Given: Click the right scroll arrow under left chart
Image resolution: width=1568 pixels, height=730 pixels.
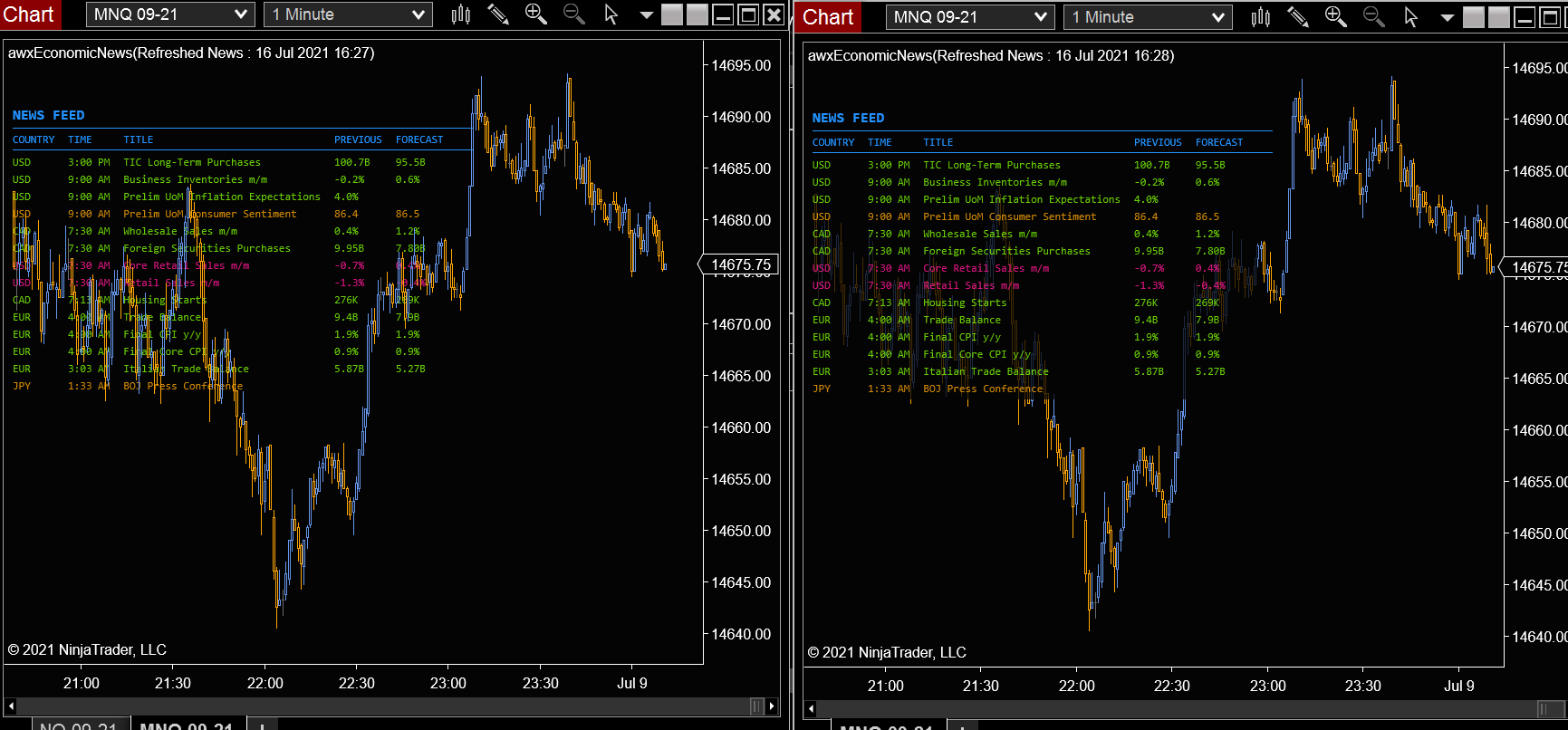Looking at the screenshot, I should click(772, 706).
